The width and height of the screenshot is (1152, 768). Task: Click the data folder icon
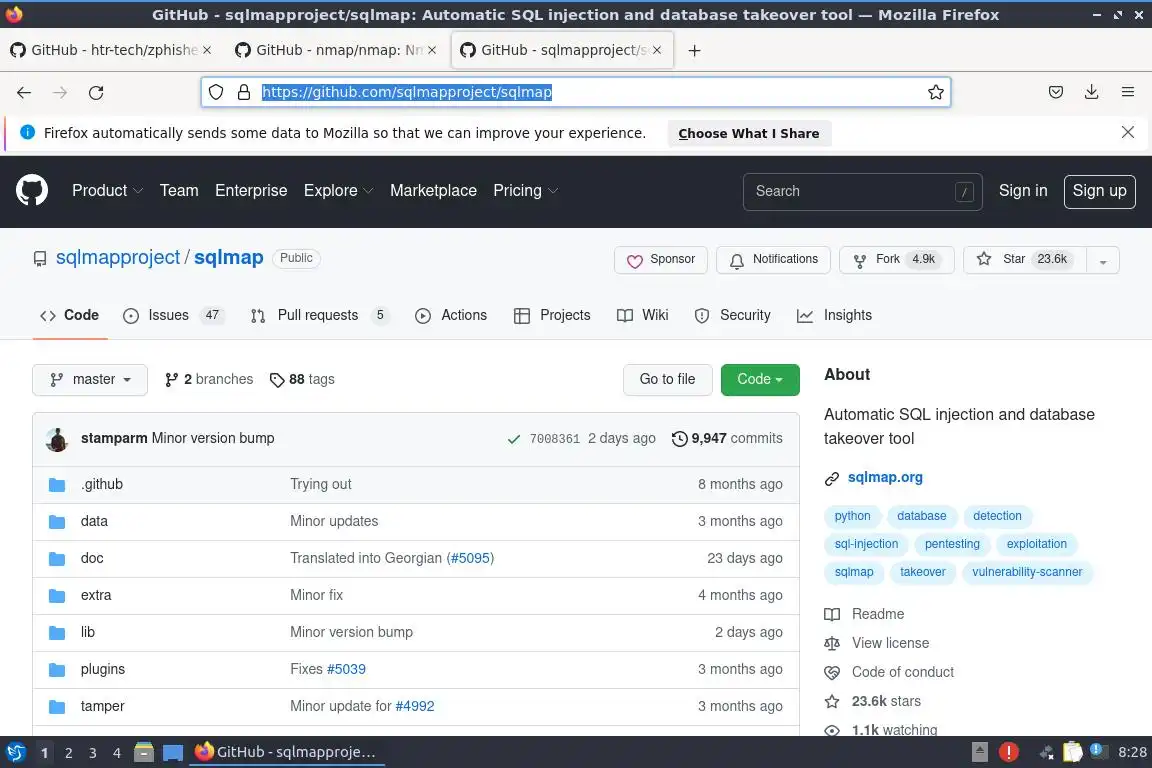57,522
